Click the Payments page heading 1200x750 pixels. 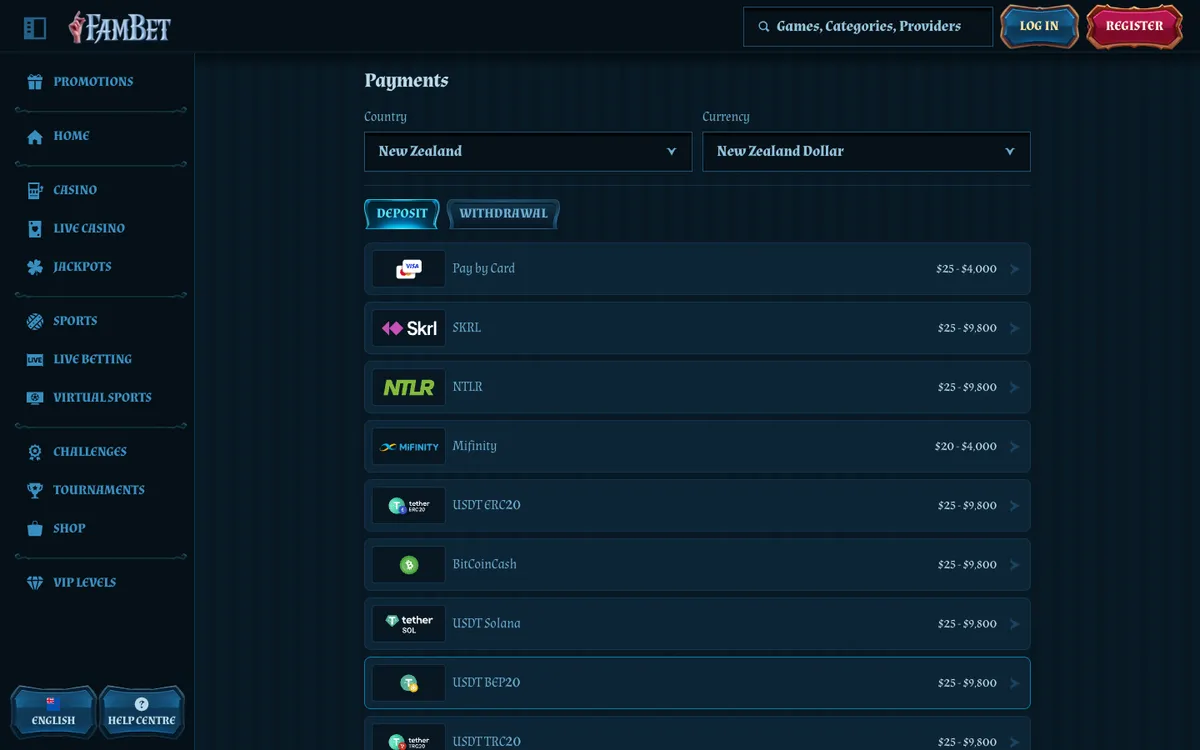coord(407,81)
